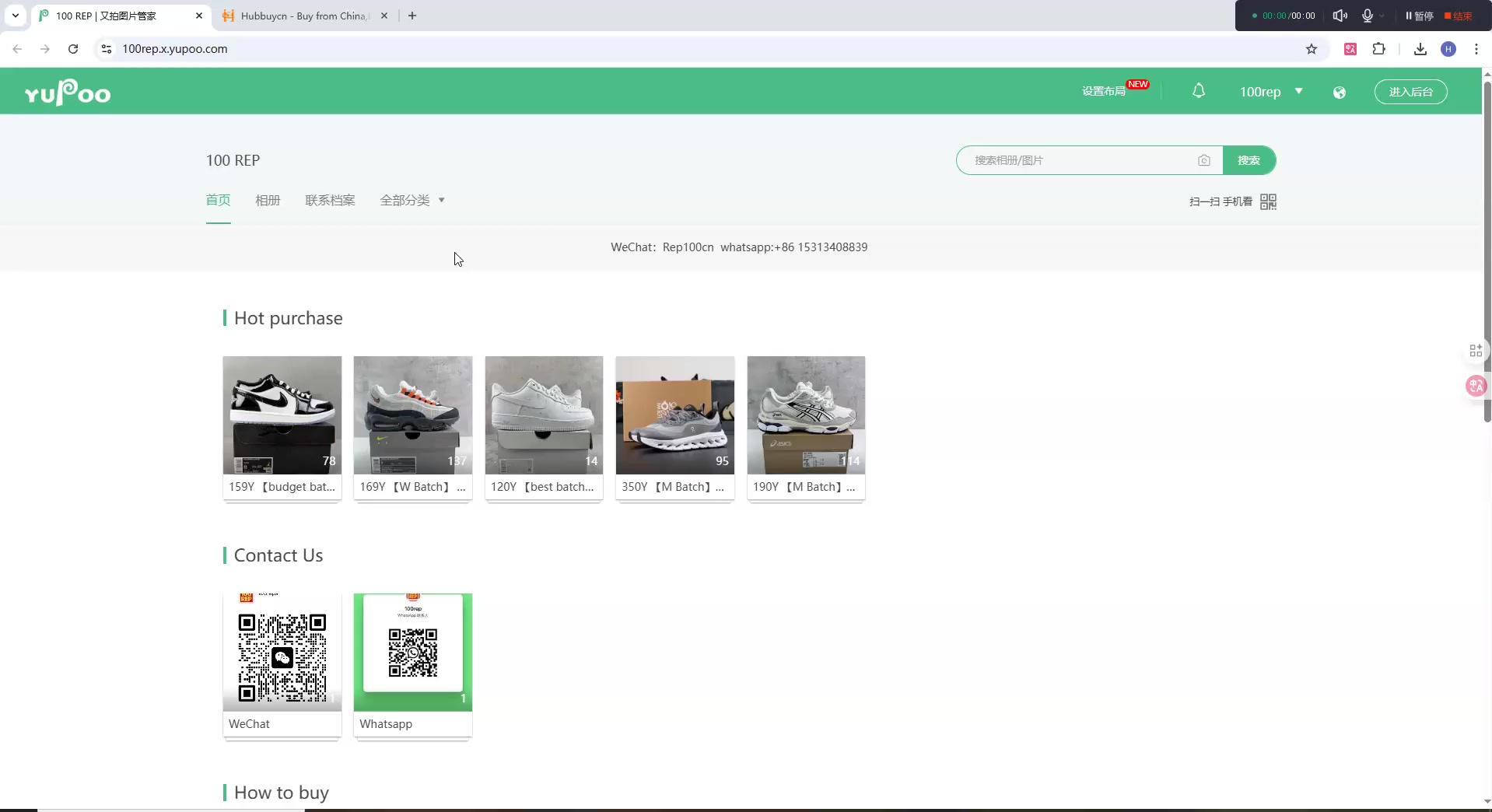
Task: Select the 首页 home tab
Action: click(219, 200)
